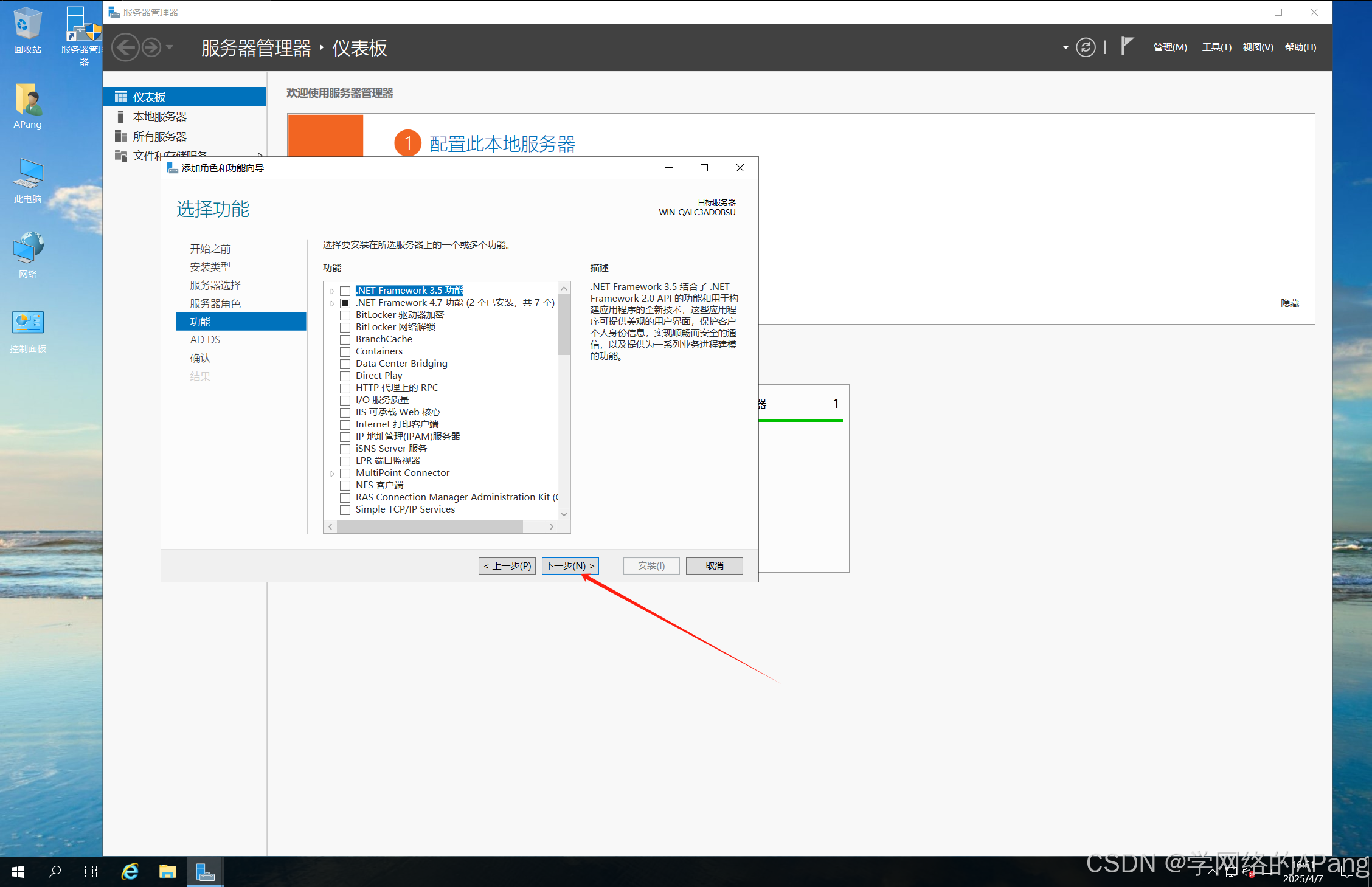This screenshot has width=1372, height=887.
Task: Expand the .NET Framework 4.7 tree node
Action: (x=332, y=303)
